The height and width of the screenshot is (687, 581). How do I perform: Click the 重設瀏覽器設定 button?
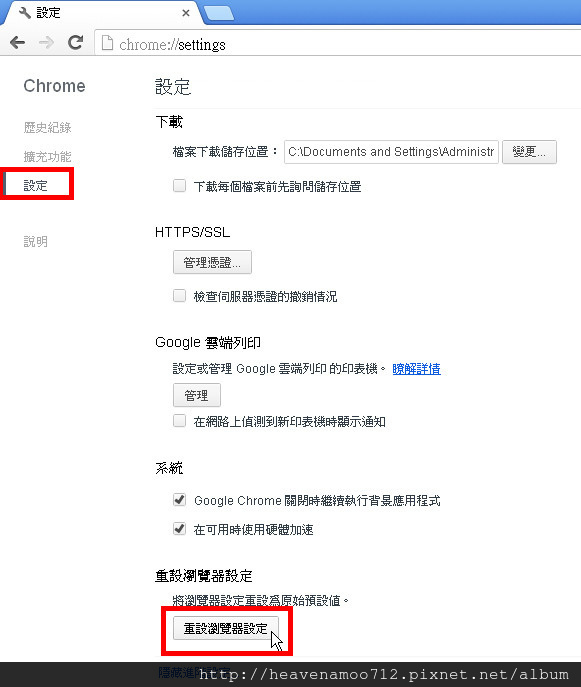point(226,628)
